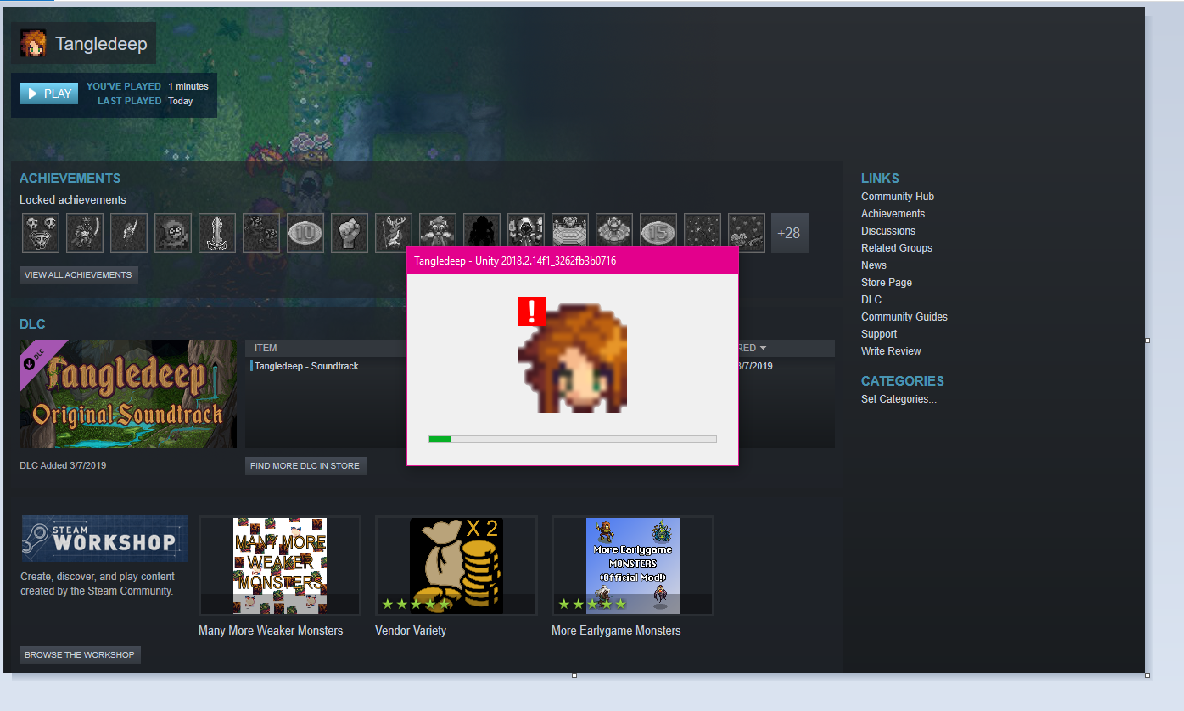Open the News link
Image resolution: width=1184 pixels, height=711 pixels.
coord(874,265)
